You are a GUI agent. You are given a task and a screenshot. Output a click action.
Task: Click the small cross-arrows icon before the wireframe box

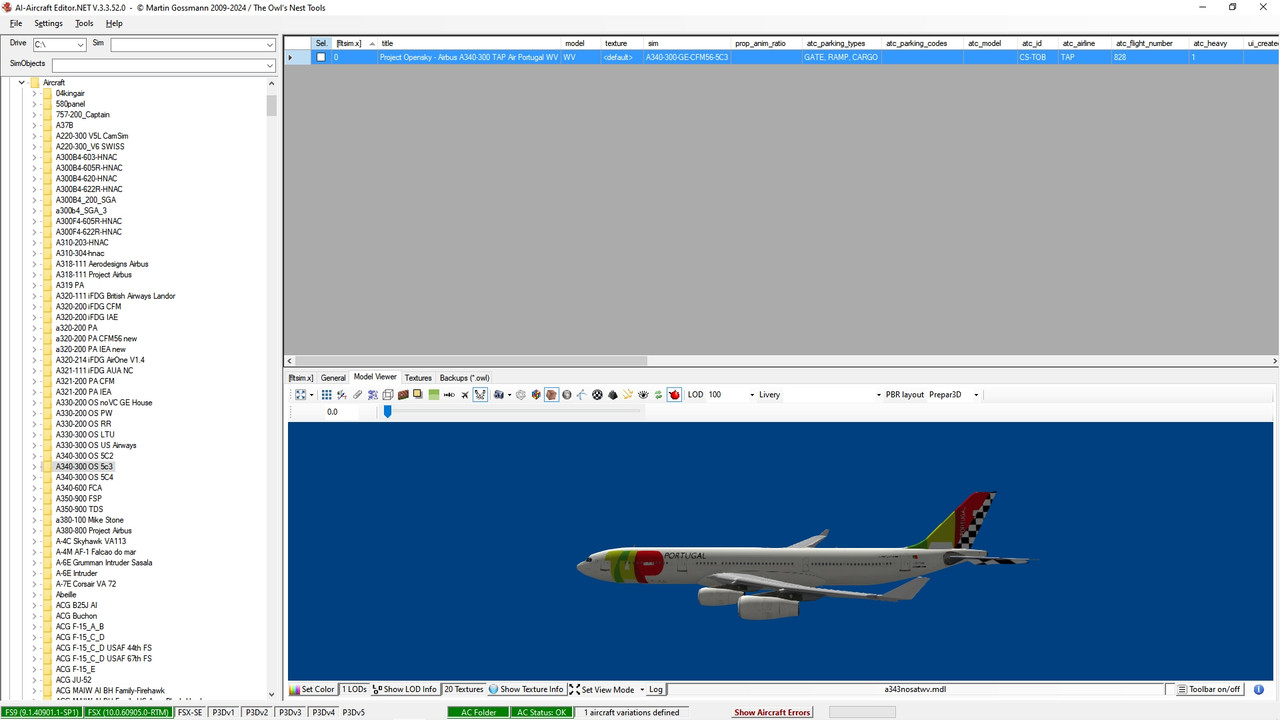point(373,394)
